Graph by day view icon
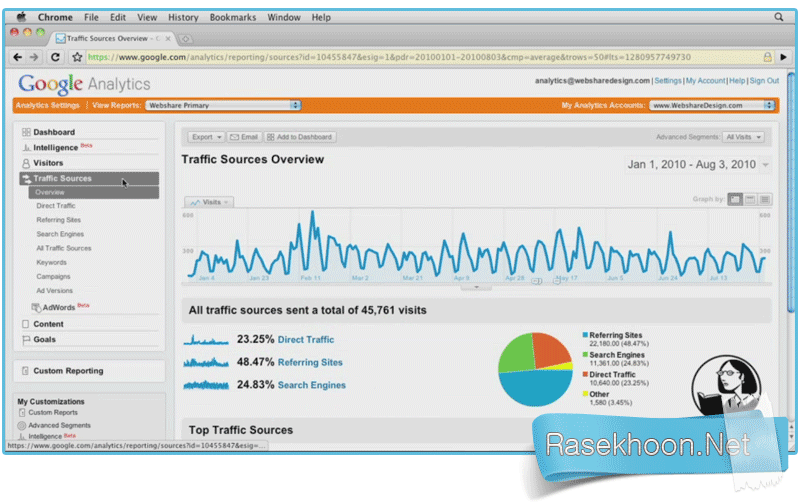 pos(735,199)
